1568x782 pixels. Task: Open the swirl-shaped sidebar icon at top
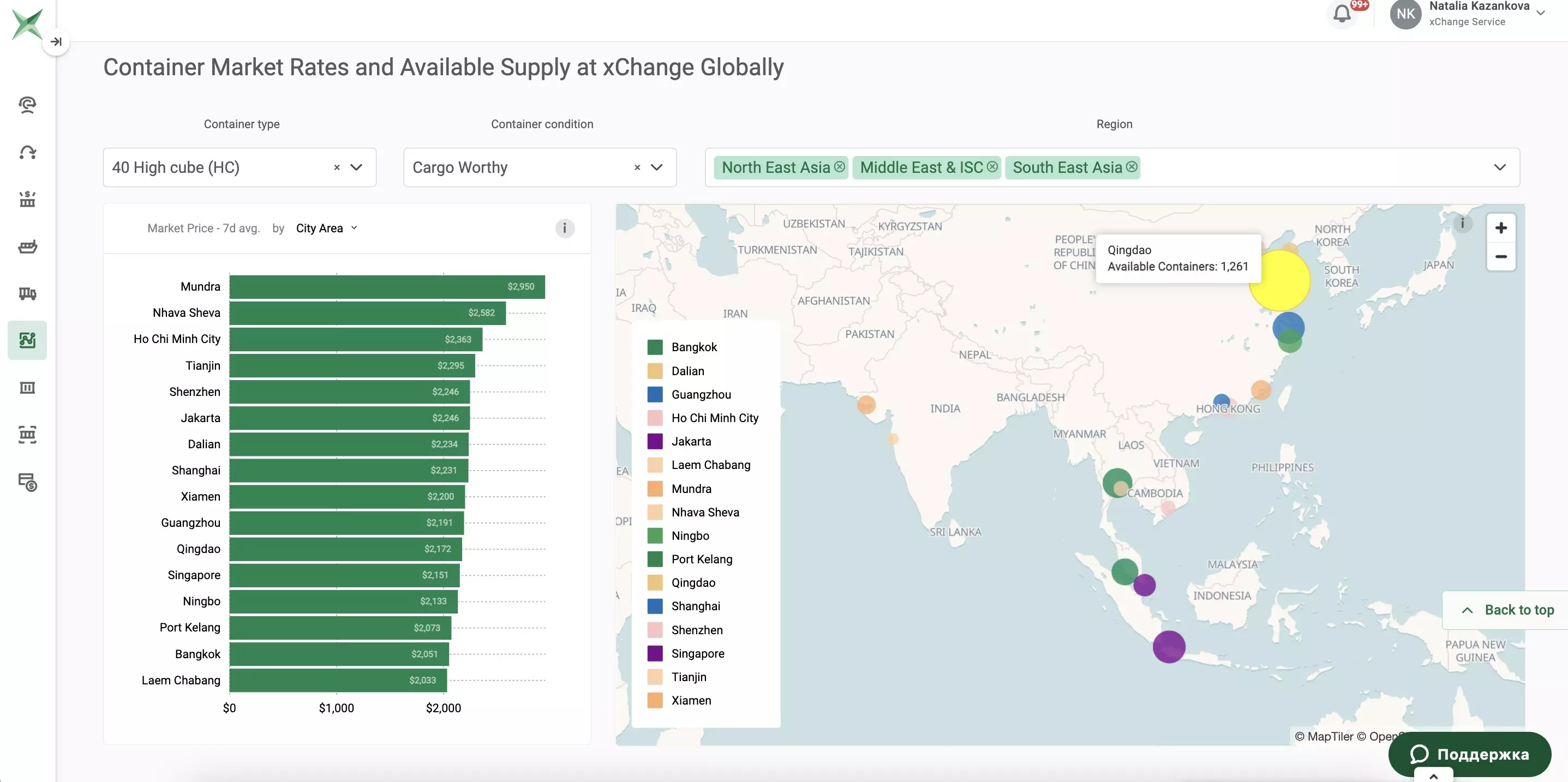tap(27, 105)
